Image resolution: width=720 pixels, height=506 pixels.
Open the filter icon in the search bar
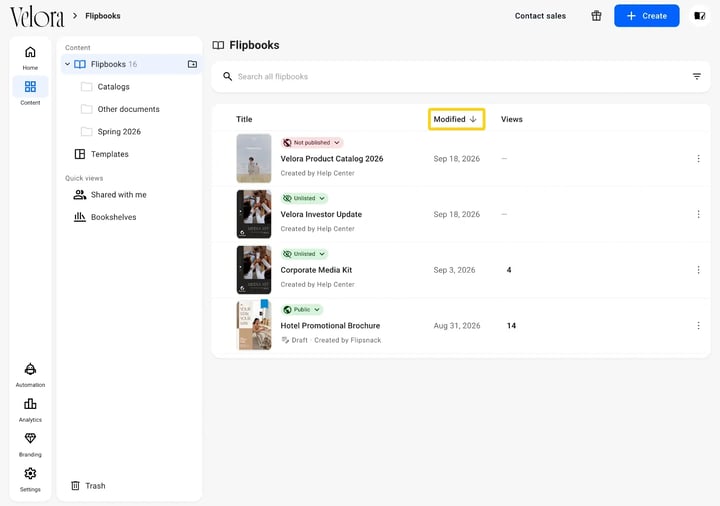point(697,76)
